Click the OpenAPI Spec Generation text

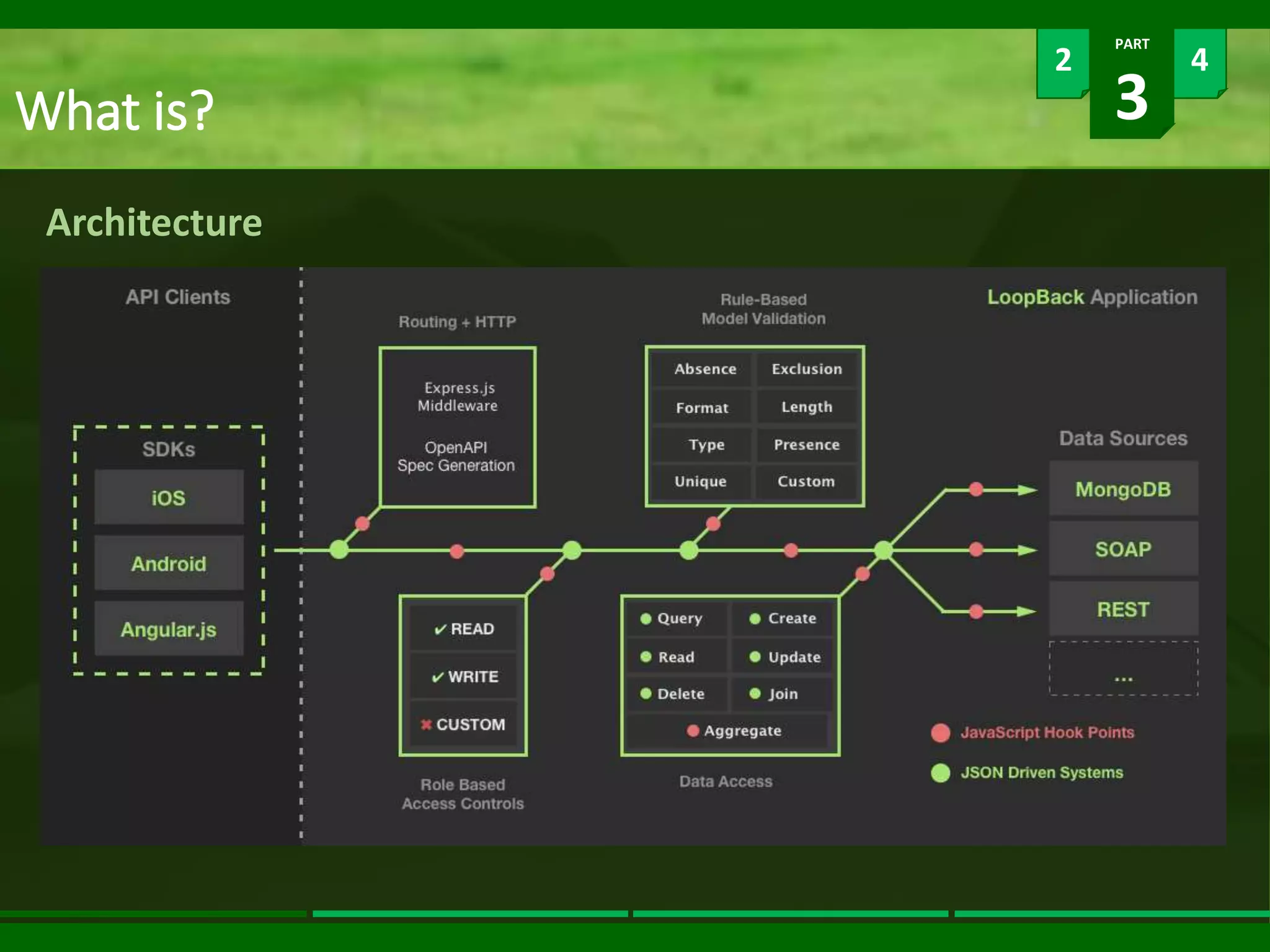pyautogui.click(x=456, y=456)
